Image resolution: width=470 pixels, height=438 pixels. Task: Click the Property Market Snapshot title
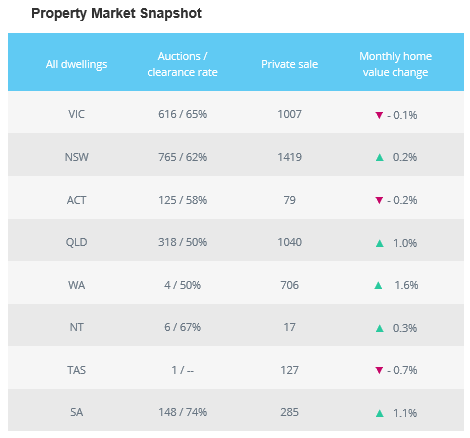(116, 14)
